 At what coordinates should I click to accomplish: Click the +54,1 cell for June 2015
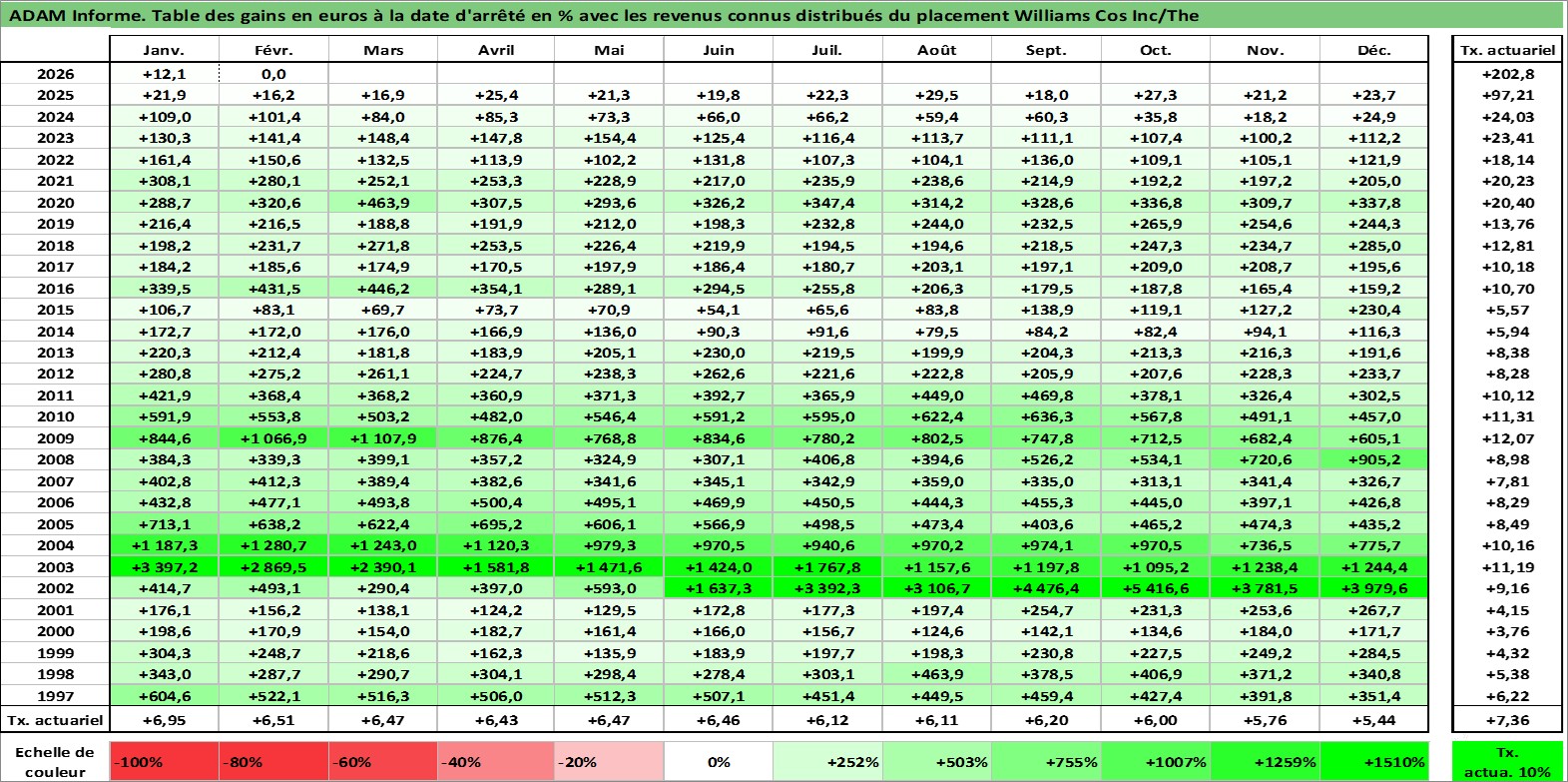tap(718, 310)
